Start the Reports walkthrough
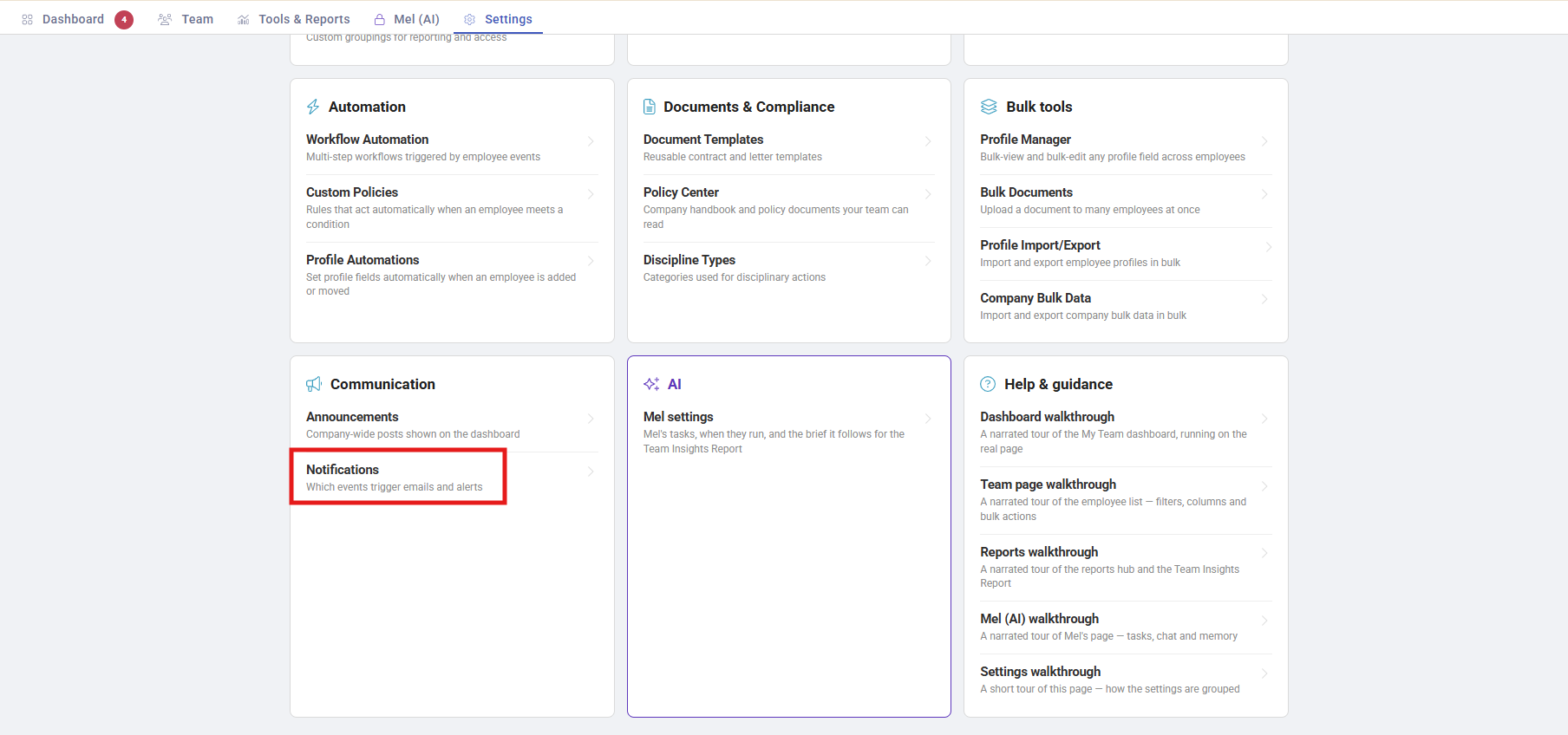The width and height of the screenshot is (1568, 735). pos(1126,568)
